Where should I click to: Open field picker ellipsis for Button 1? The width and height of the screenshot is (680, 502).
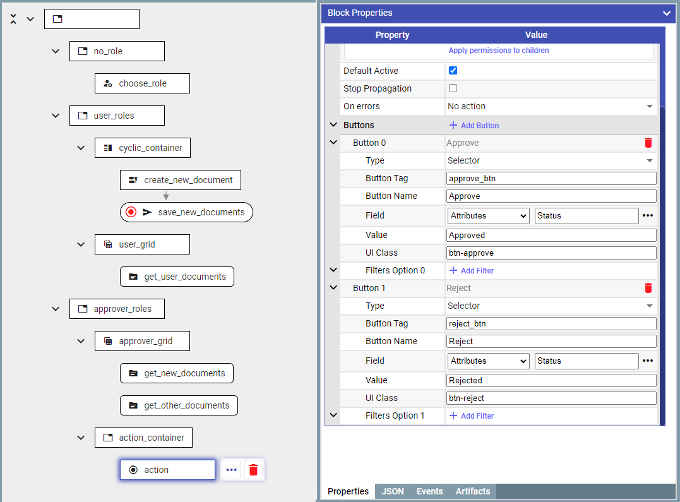648,361
